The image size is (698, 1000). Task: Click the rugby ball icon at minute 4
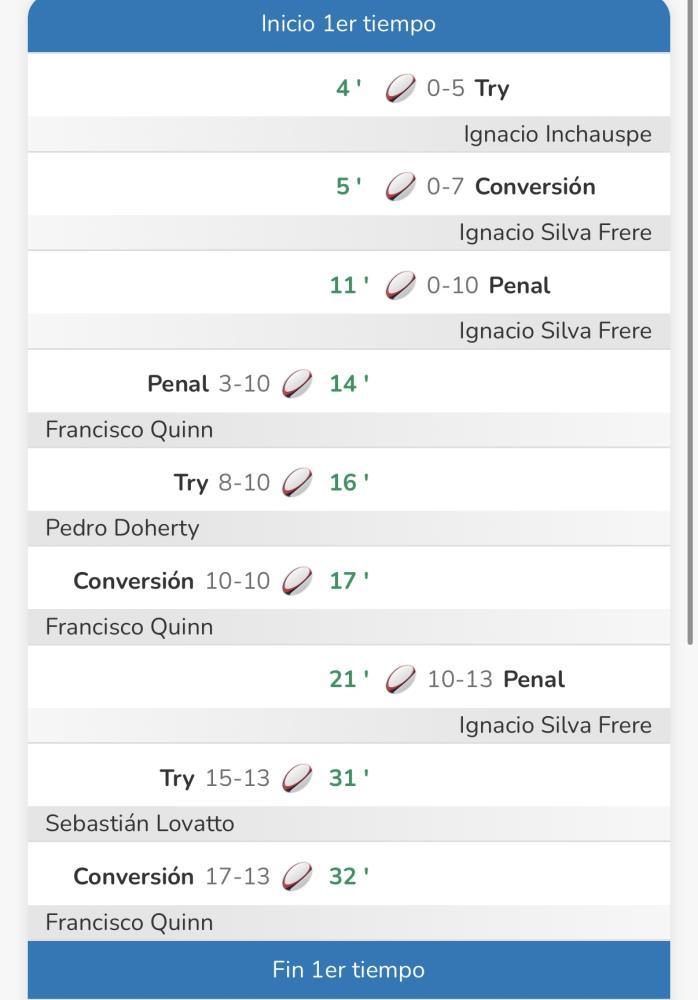coord(401,89)
